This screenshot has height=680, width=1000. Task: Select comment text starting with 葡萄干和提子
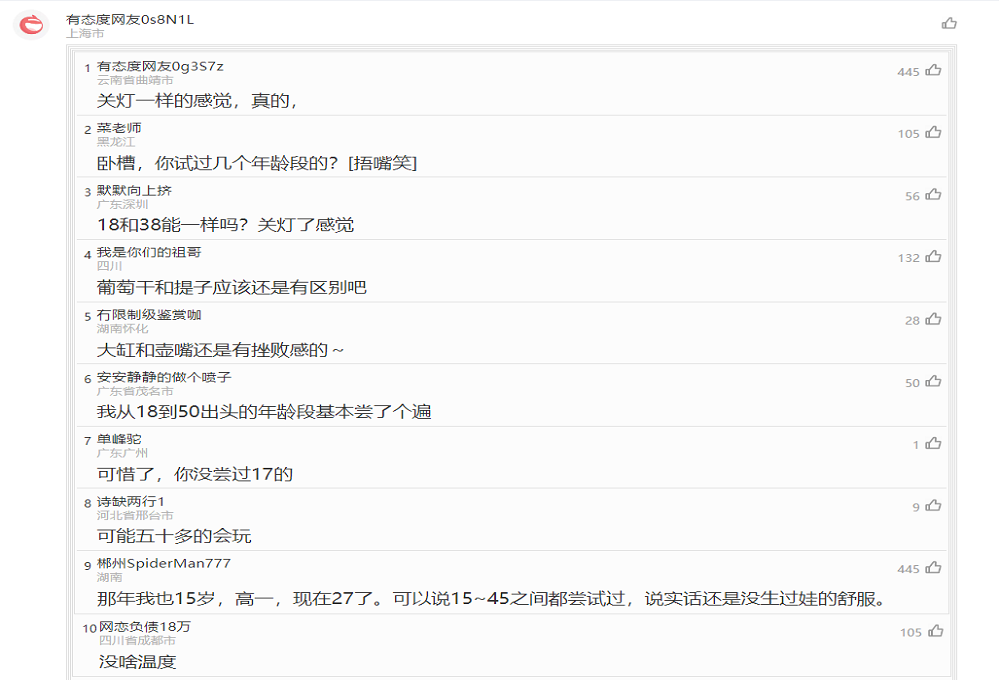232,288
